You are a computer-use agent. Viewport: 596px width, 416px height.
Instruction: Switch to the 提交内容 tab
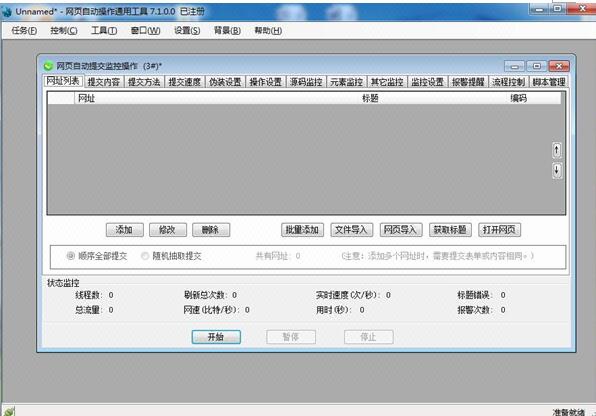click(103, 82)
